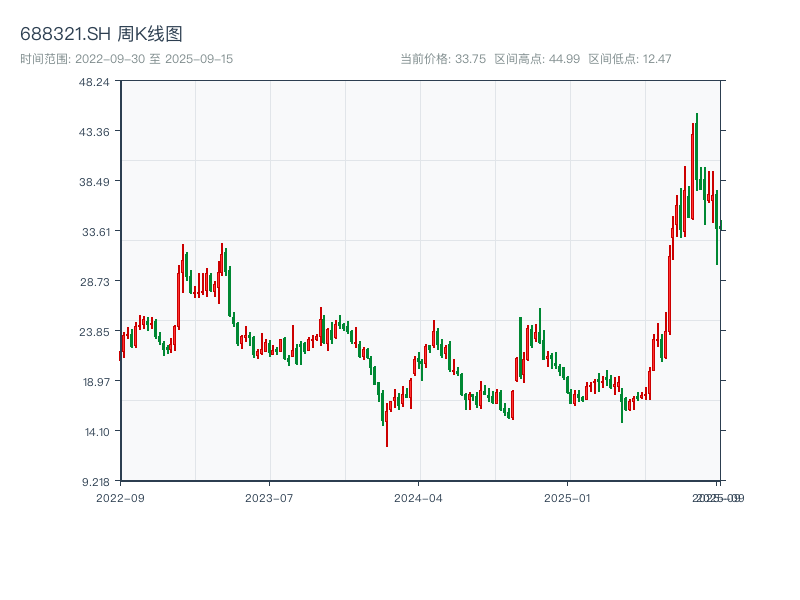Click the x-axis date label 2022-09

[x=120, y=498]
